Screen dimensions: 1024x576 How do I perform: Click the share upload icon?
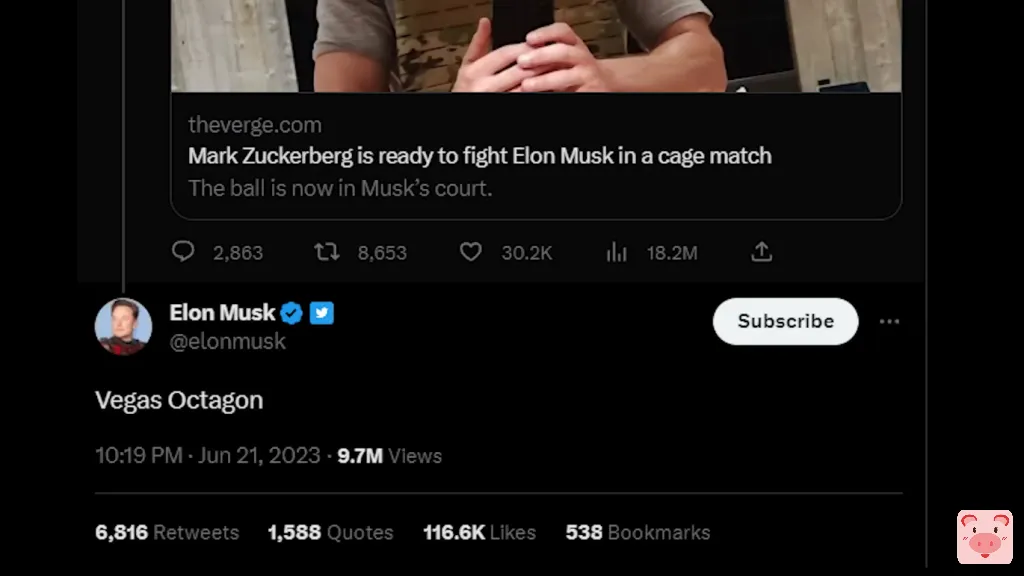pos(761,251)
